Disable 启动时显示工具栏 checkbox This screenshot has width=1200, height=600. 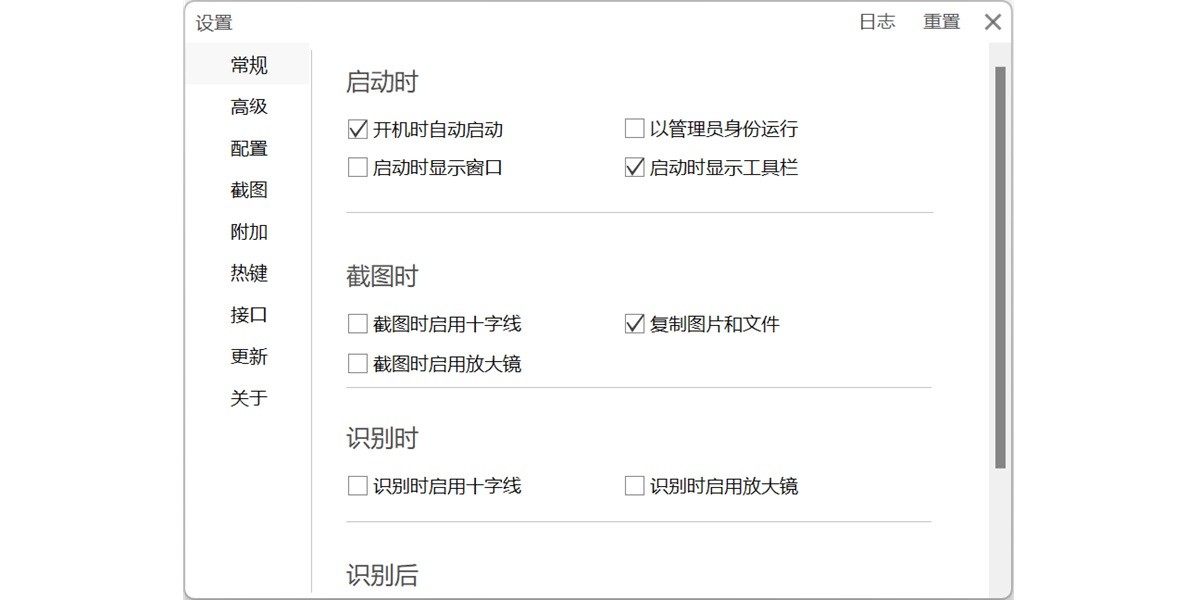634,168
